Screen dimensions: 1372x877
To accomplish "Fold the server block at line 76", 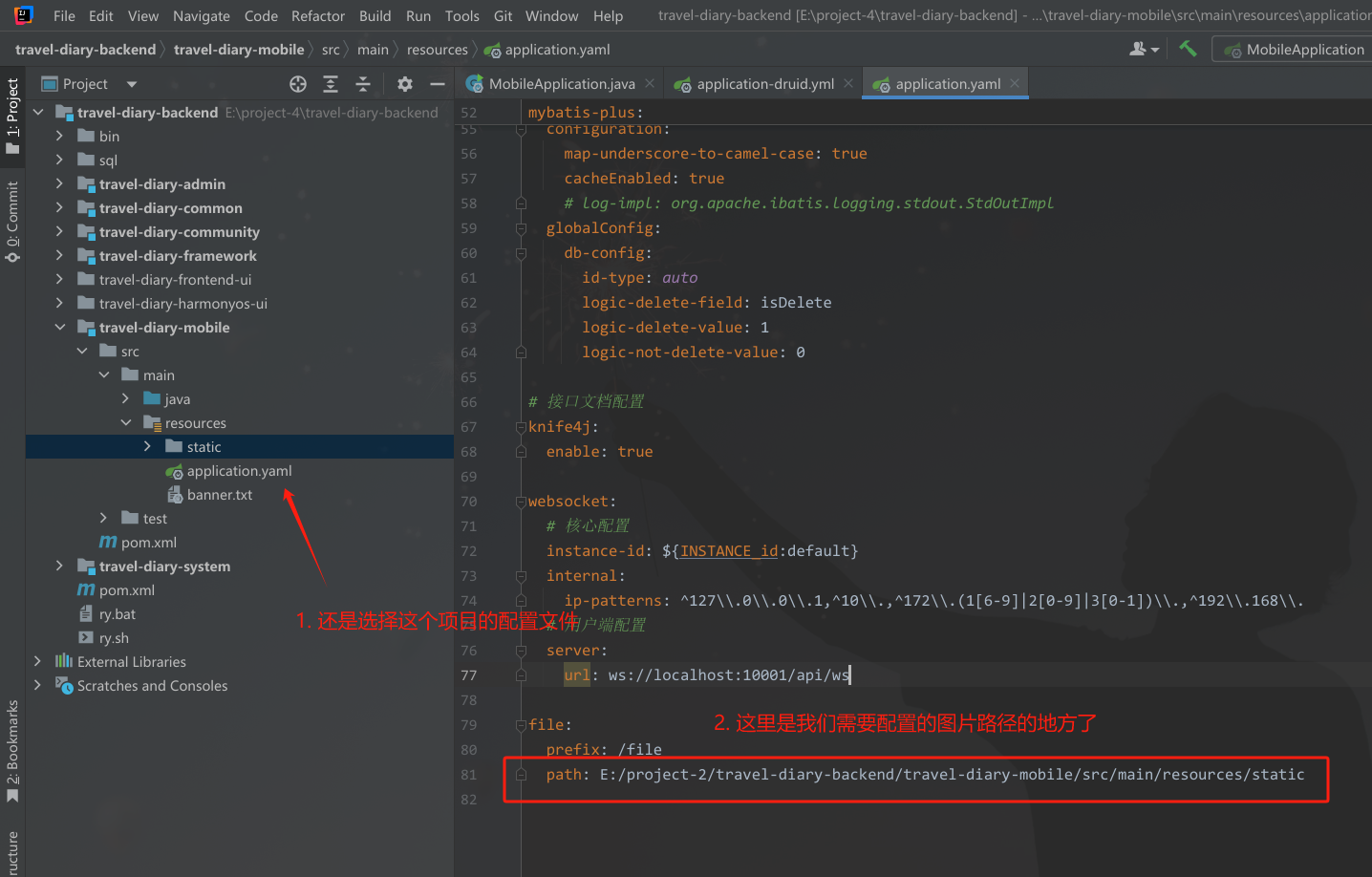I will pyautogui.click(x=521, y=651).
